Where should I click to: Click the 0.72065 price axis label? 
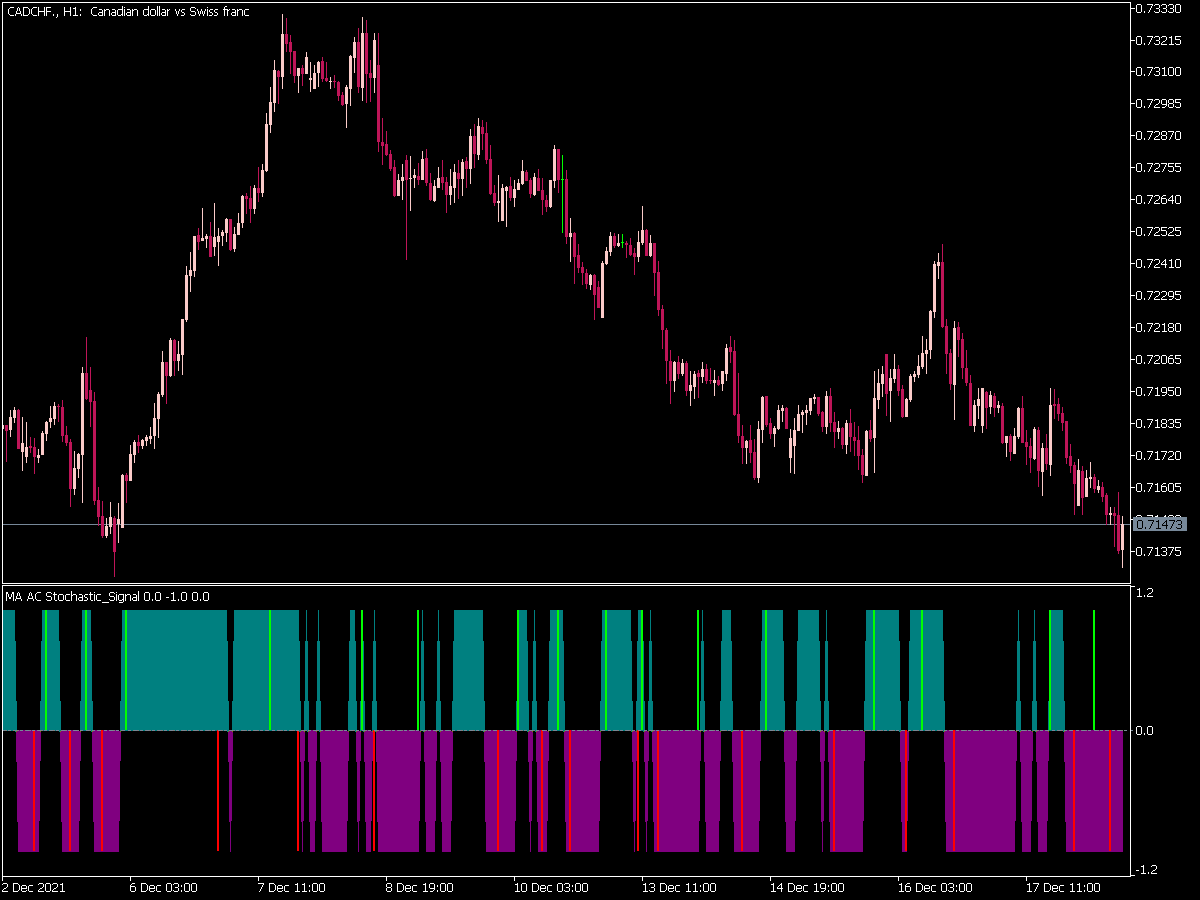(1158, 359)
